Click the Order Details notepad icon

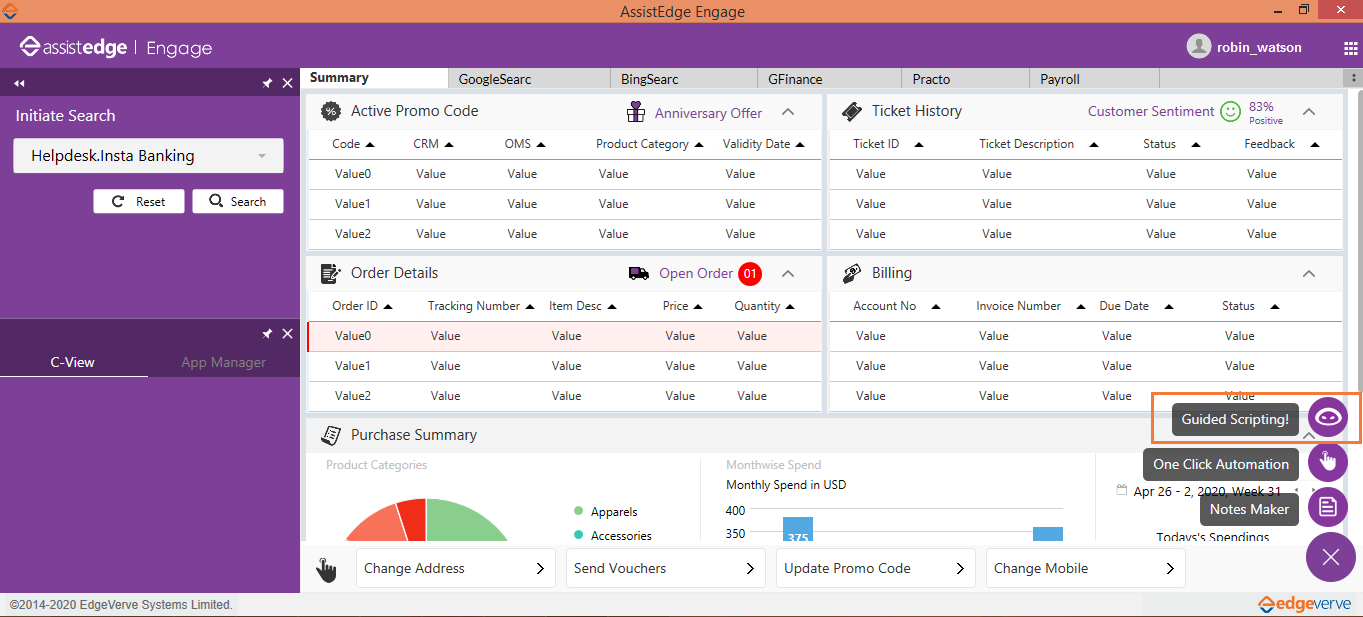pos(330,273)
